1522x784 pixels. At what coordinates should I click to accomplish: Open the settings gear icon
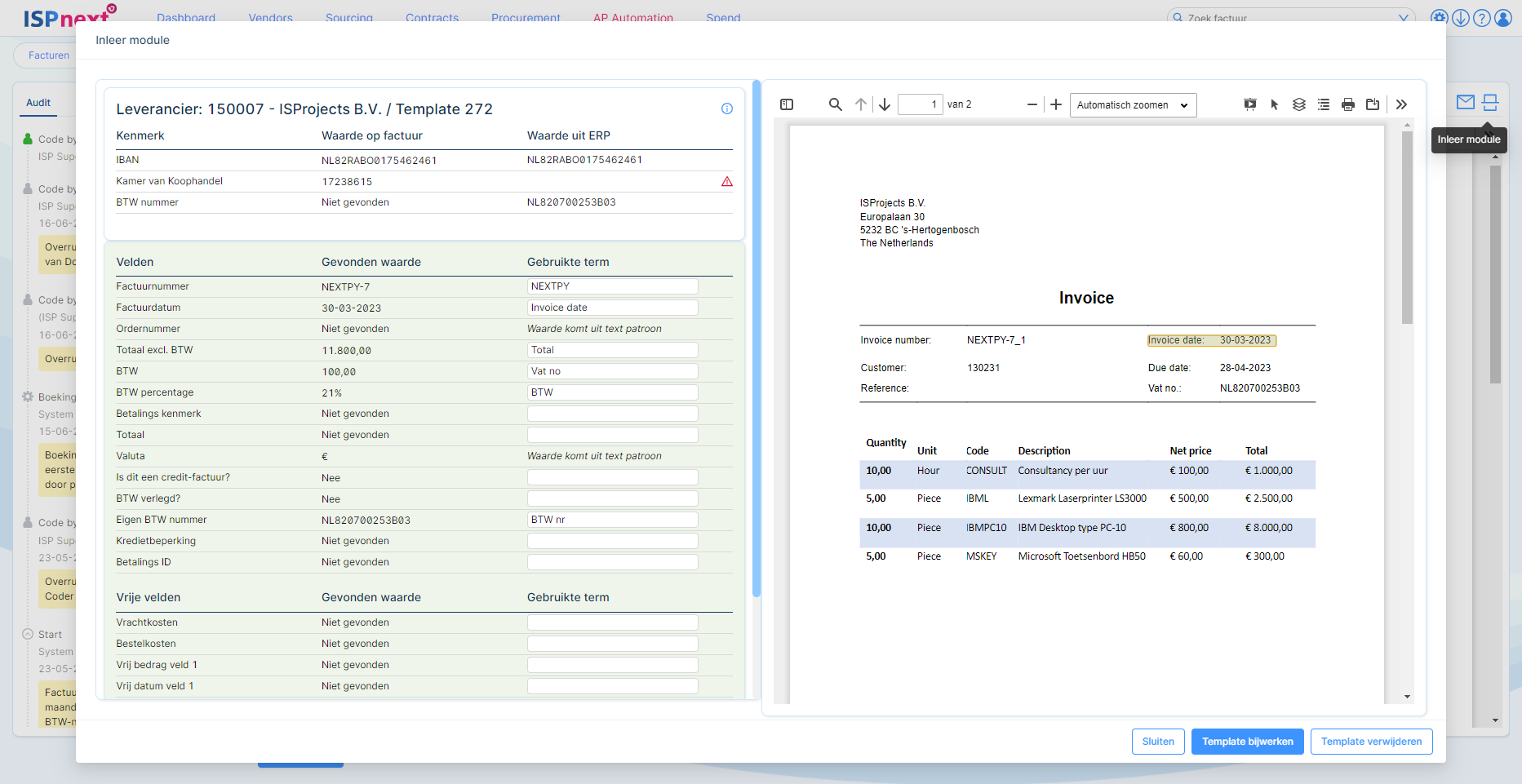coord(1440,18)
